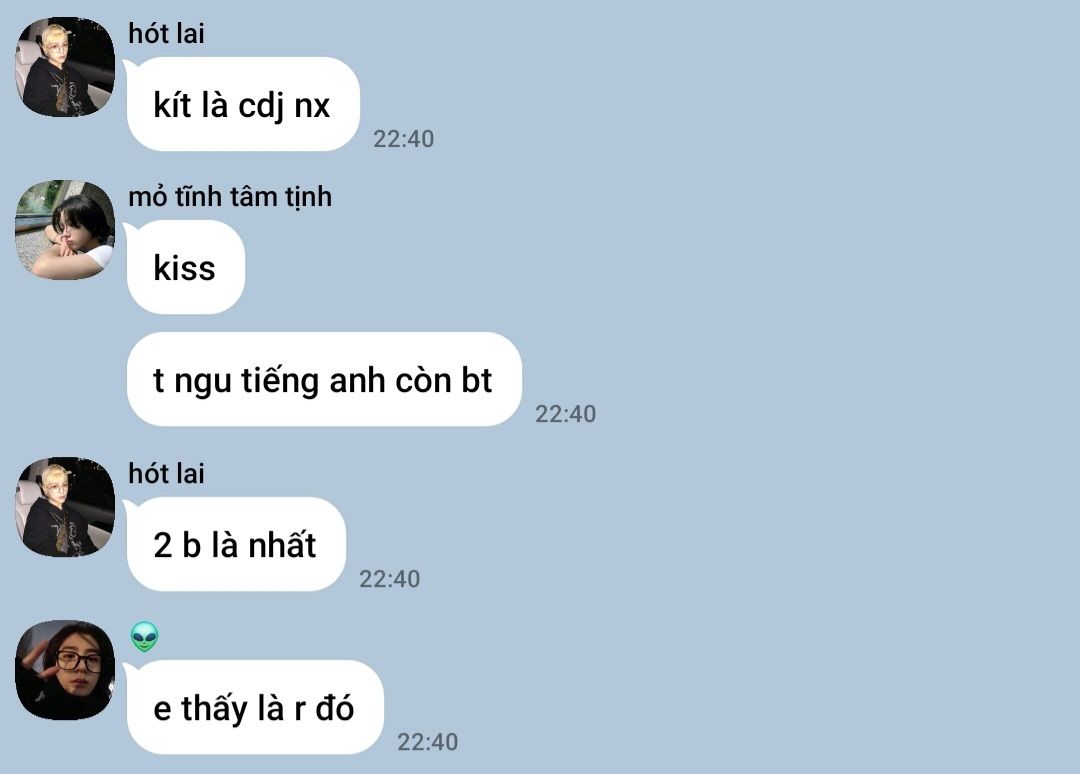Tap the mỏ tĩnh tâm tịnh sender name

[230, 197]
